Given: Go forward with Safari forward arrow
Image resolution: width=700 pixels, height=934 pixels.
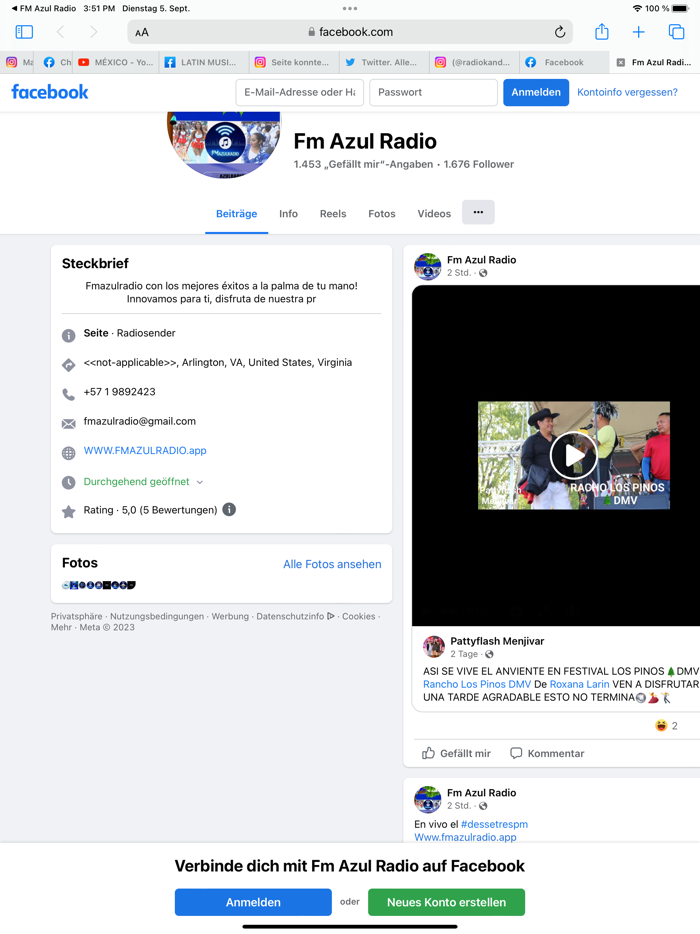Looking at the screenshot, I should [x=94, y=32].
